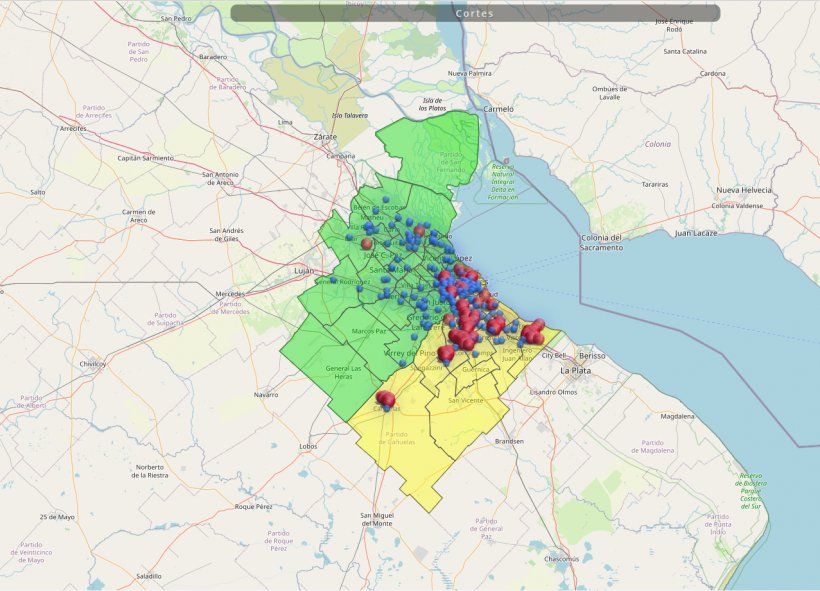Click the Partido de Suipacha label
The image size is (820, 591).
click(165, 319)
